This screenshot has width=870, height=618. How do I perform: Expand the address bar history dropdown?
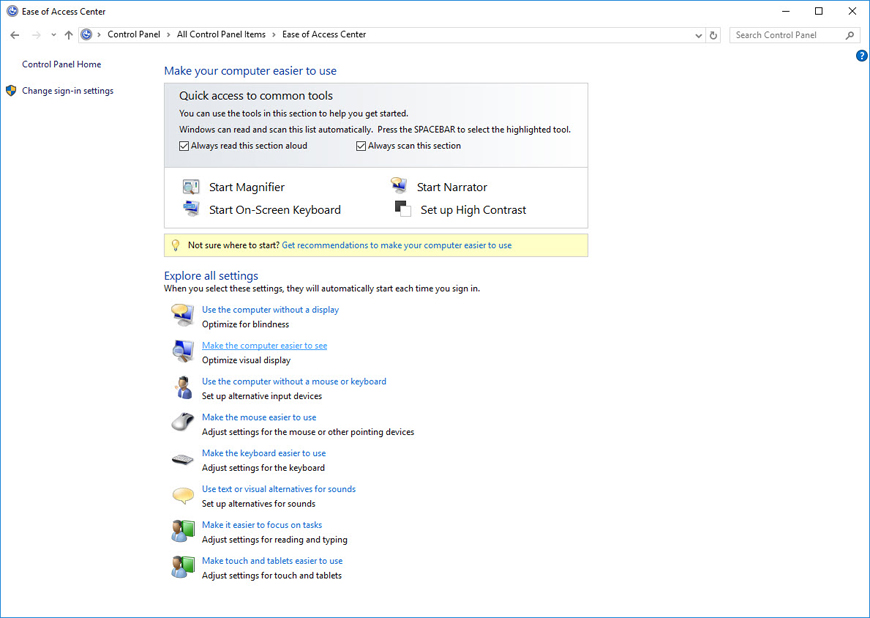698,35
